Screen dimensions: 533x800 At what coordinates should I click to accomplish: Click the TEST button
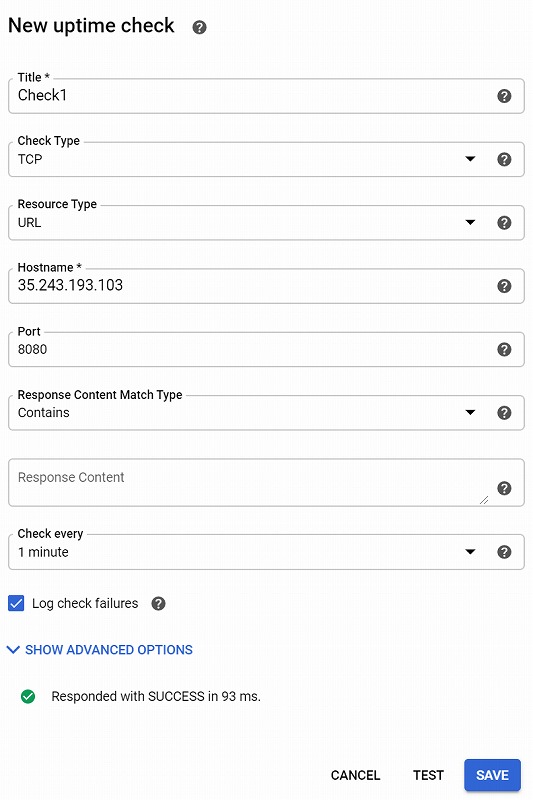(x=428, y=775)
